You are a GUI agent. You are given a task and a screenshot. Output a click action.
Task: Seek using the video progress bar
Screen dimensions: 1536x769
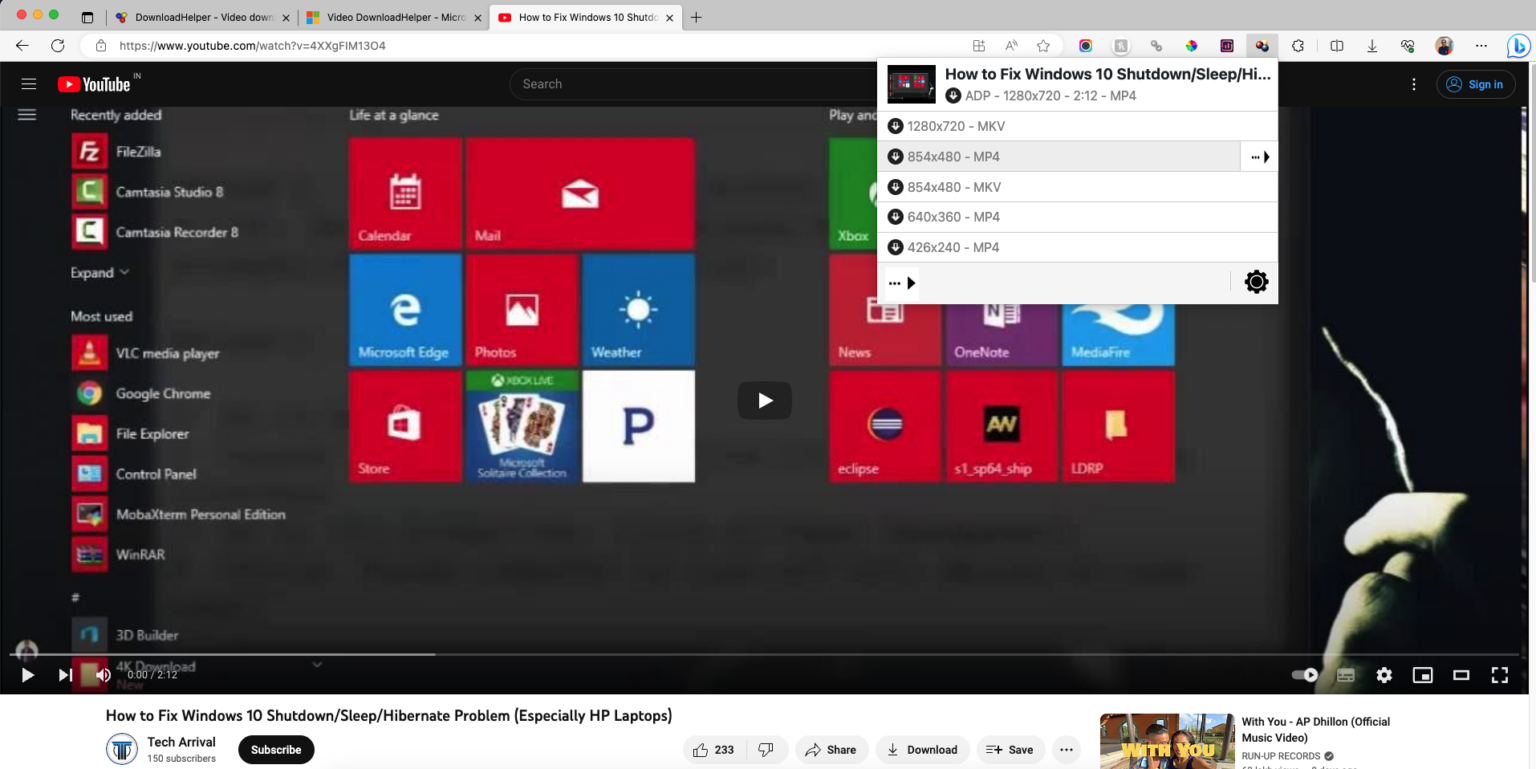click(700, 653)
